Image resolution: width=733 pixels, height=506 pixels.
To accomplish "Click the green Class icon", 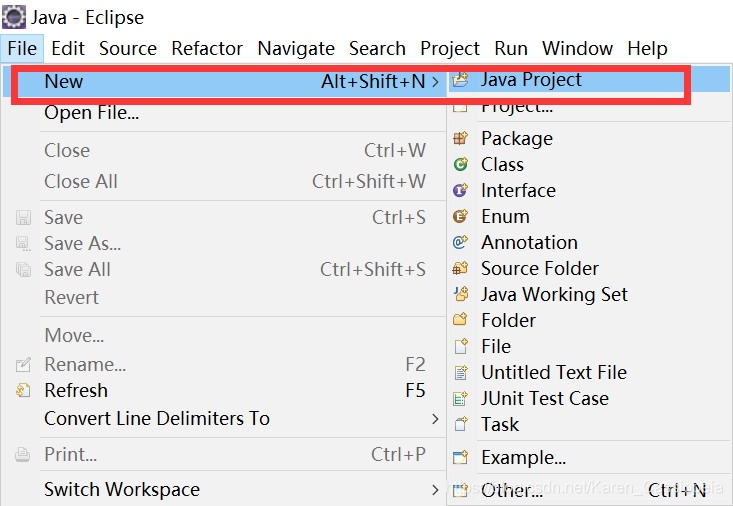I will point(460,165).
